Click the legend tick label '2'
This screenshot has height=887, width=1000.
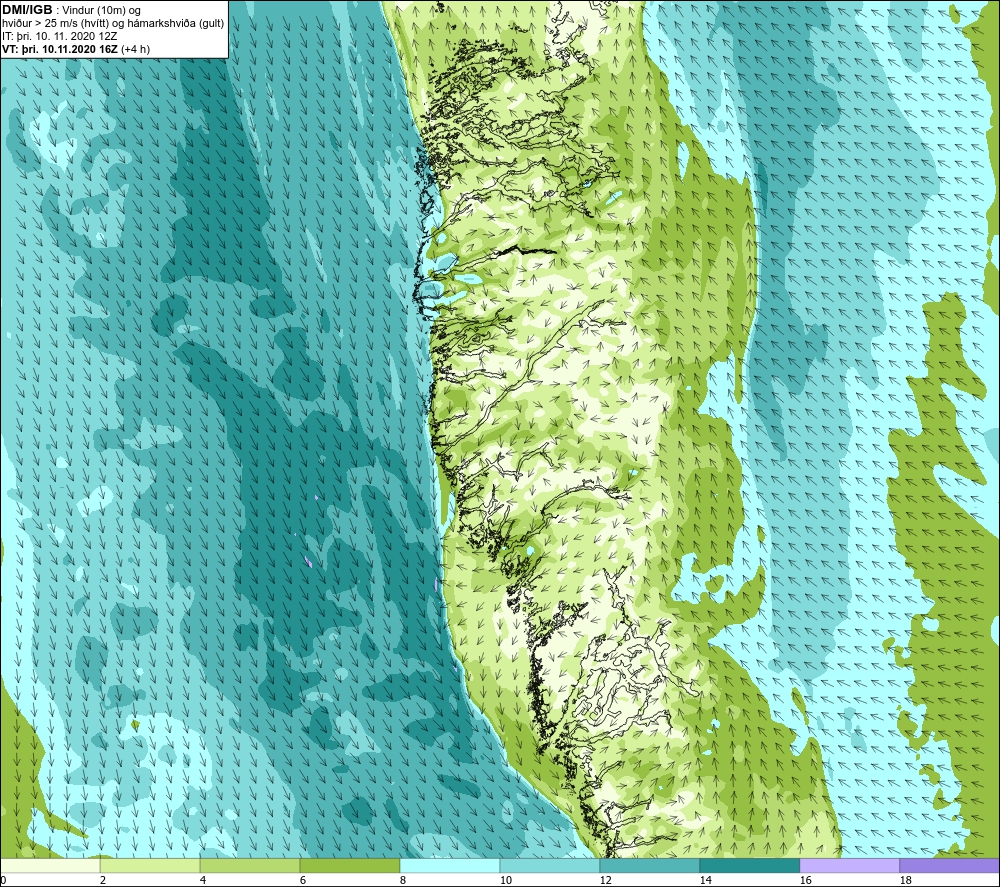pos(103,880)
